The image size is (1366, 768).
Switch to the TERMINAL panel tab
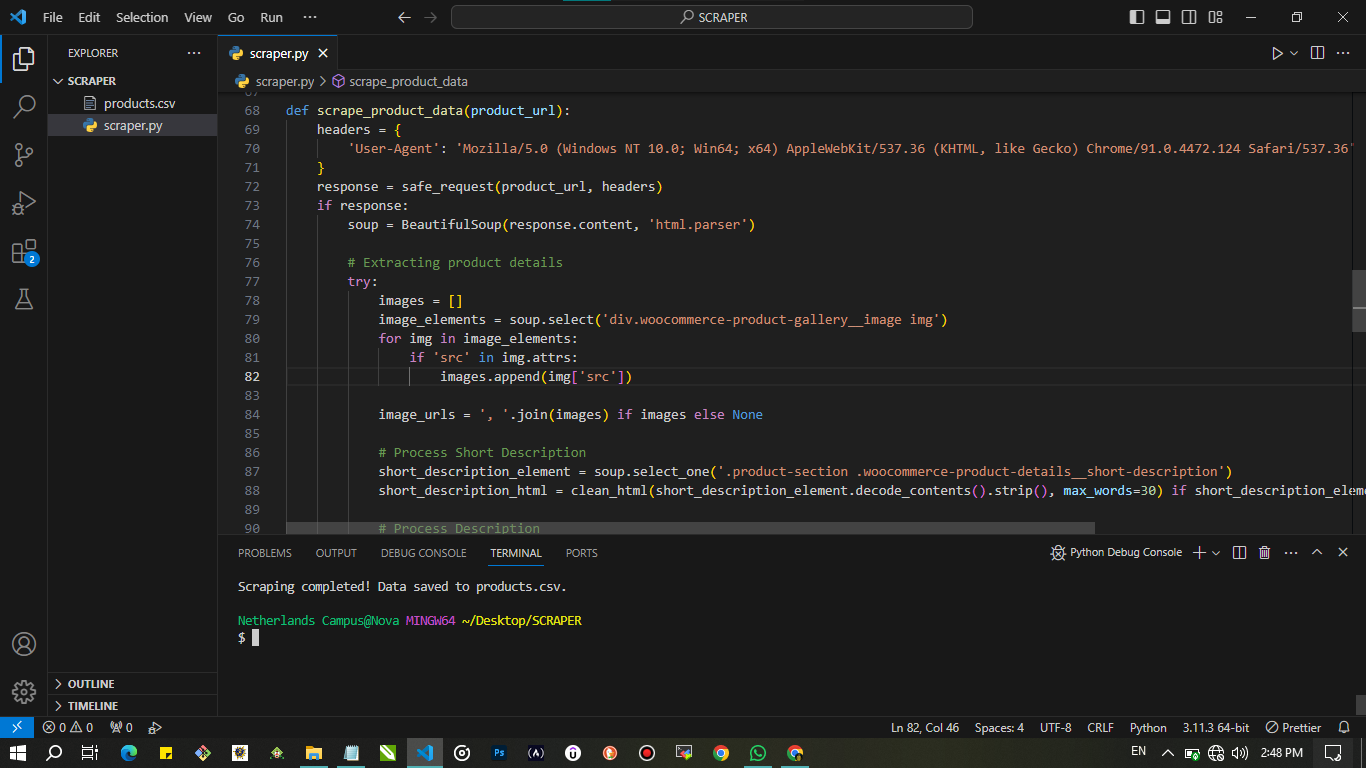(516, 553)
